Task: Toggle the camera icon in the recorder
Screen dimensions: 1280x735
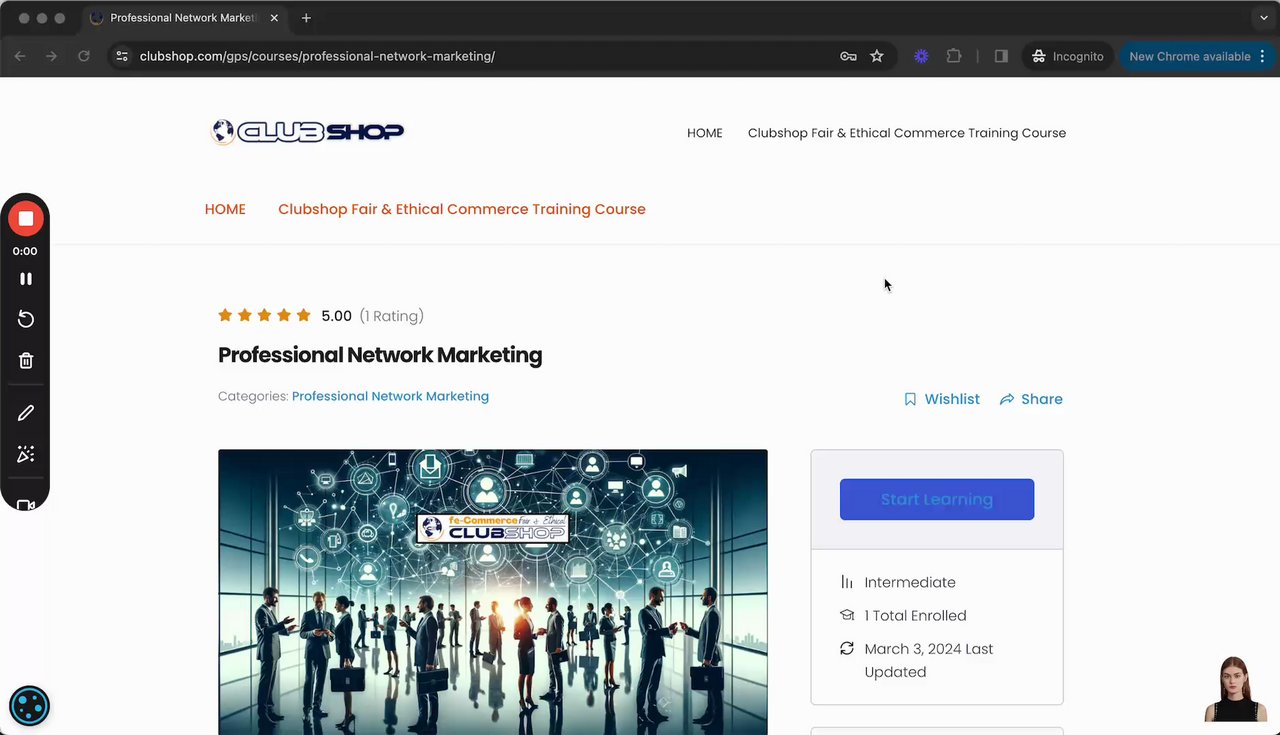Action: pos(26,504)
